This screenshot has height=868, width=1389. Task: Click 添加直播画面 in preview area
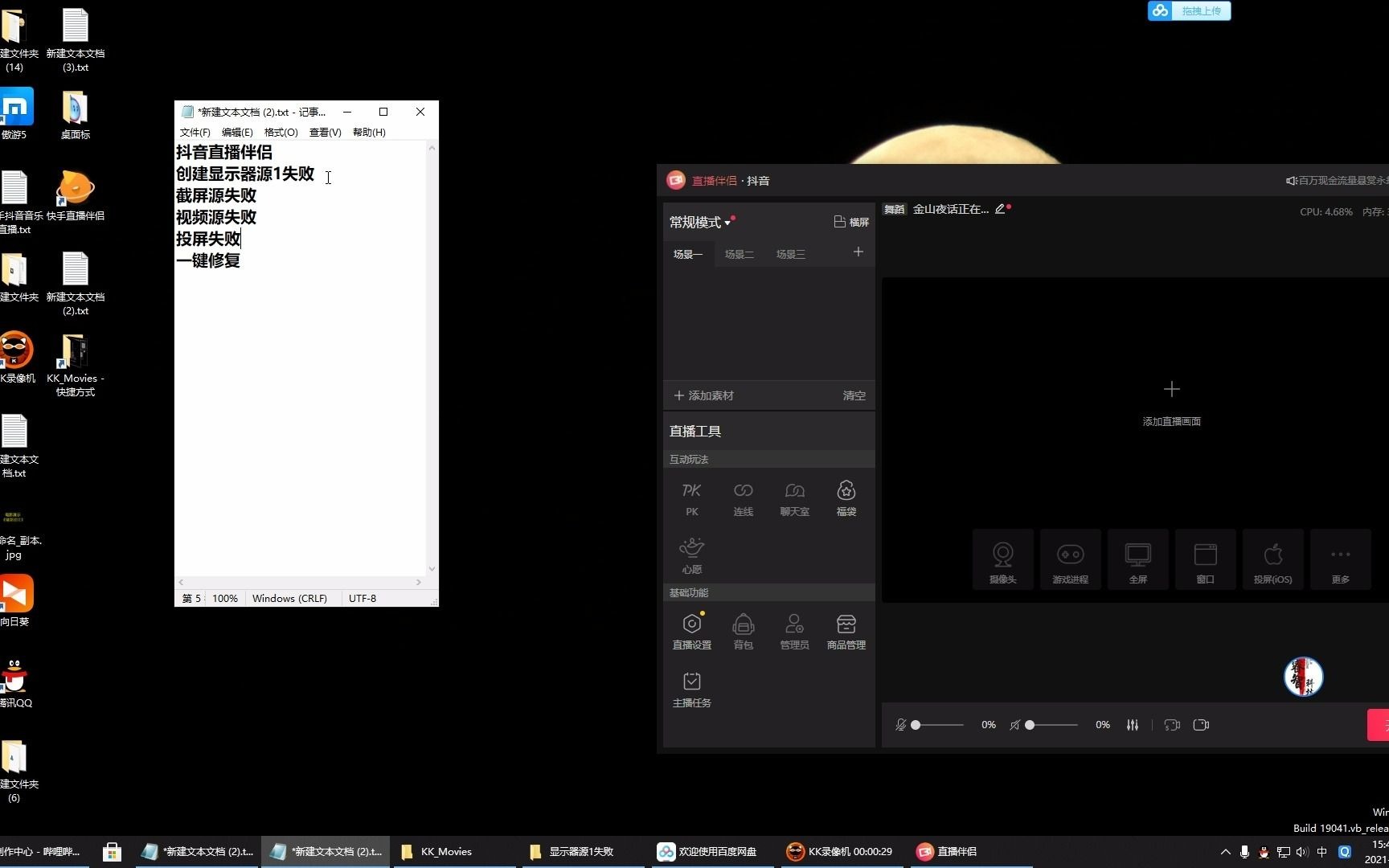coord(1171,403)
